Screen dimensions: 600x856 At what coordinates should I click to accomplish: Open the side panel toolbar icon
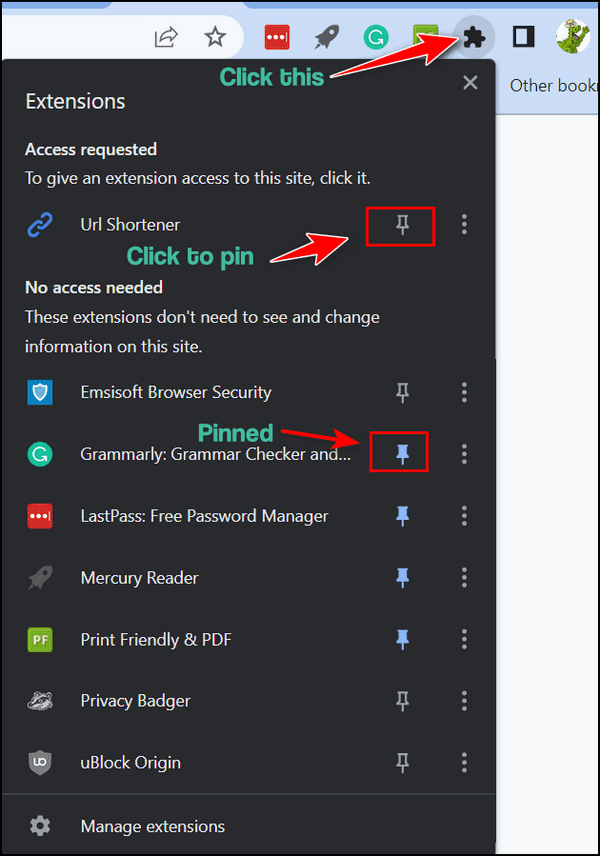pyautogui.click(x=523, y=37)
